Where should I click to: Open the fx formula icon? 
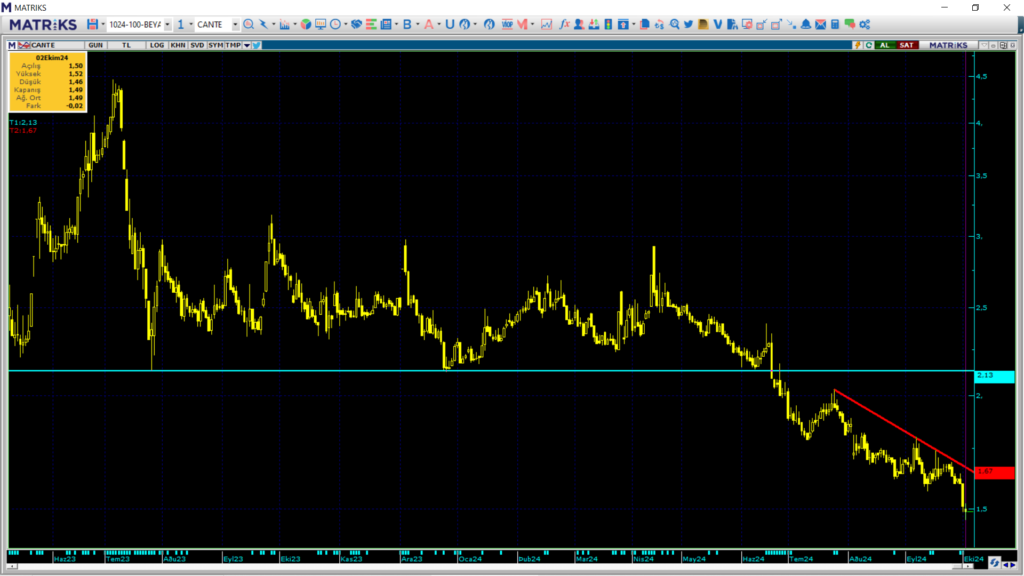tap(564, 24)
